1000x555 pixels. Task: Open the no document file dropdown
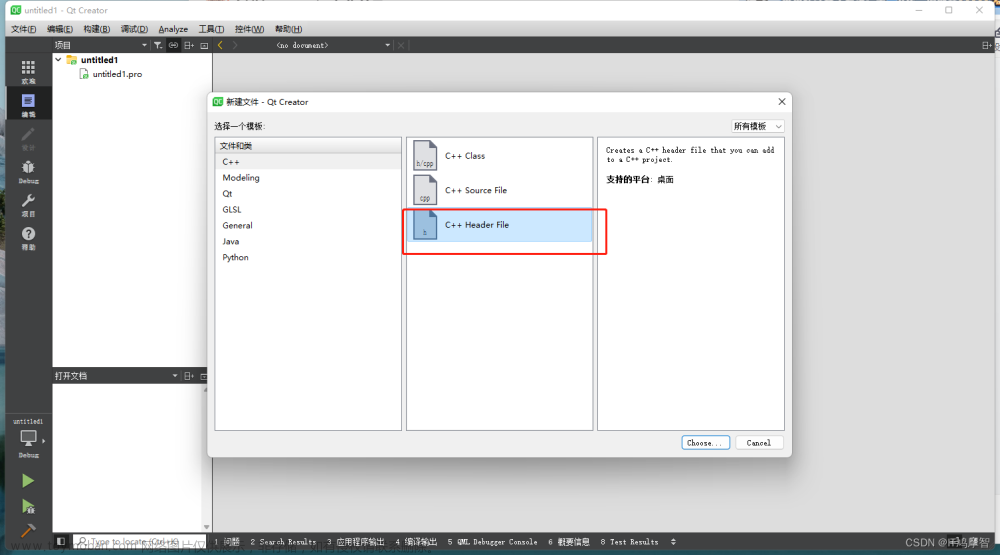pos(332,45)
